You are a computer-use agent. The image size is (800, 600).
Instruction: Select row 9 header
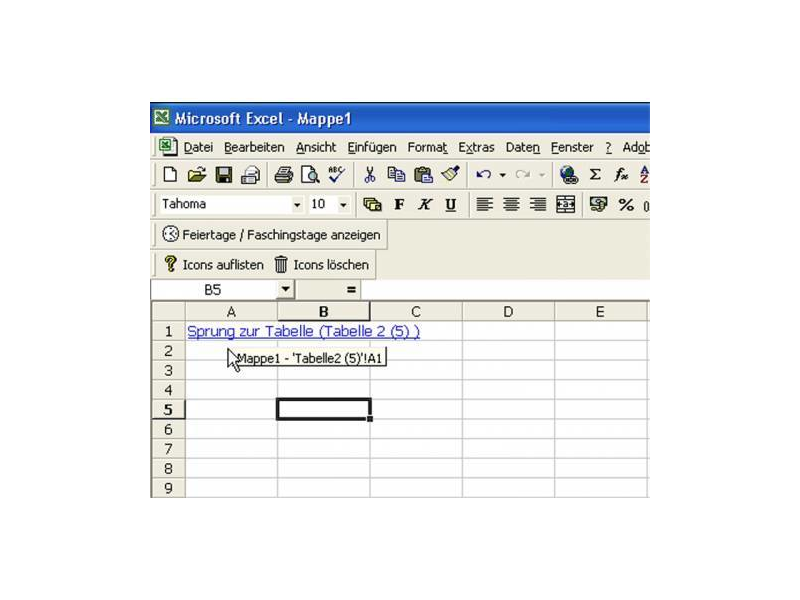(168, 488)
